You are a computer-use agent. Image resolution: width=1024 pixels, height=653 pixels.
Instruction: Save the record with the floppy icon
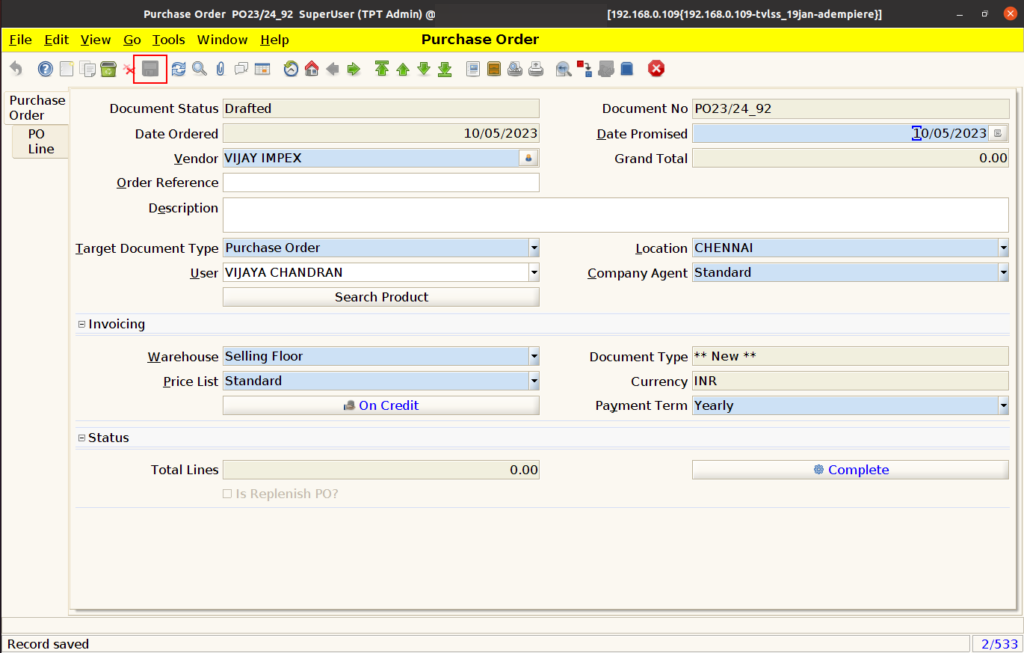(x=150, y=69)
